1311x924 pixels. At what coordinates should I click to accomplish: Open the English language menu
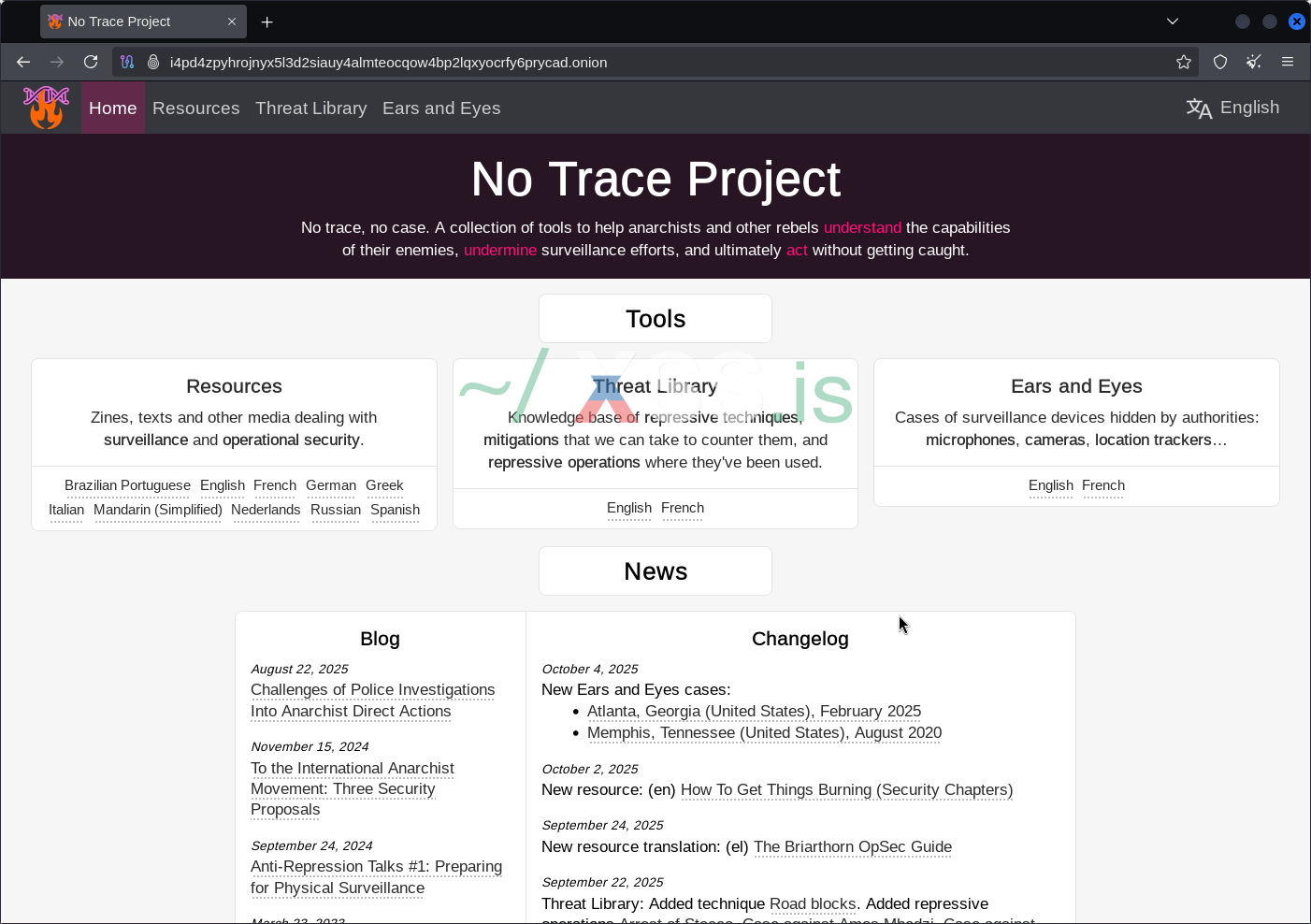1249,108
